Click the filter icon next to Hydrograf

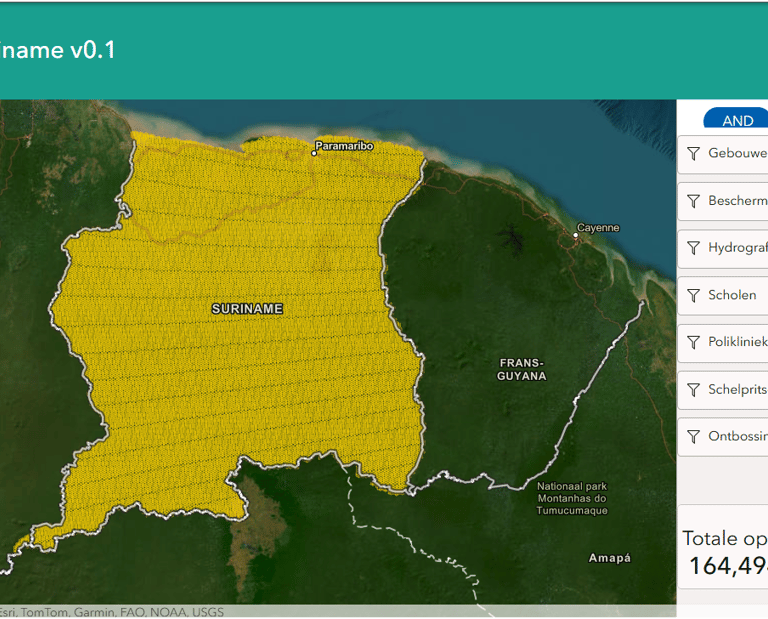[693, 248]
